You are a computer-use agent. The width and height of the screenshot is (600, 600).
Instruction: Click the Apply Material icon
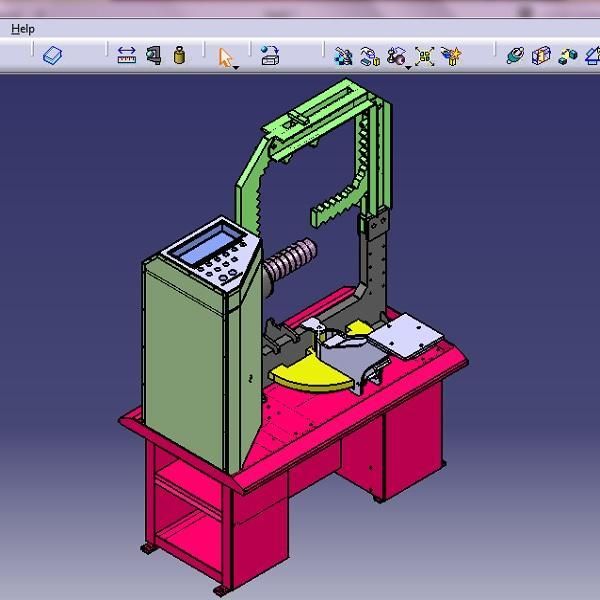click(x=53, y=56)
